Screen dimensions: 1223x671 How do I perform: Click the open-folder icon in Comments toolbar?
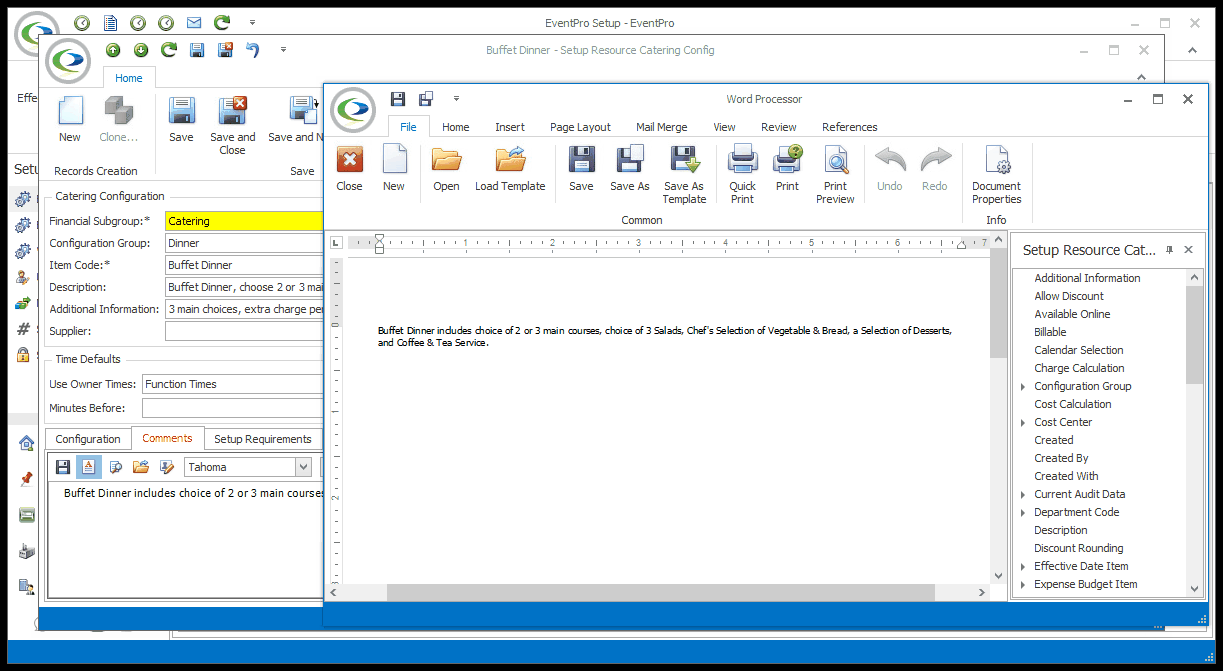141,467
